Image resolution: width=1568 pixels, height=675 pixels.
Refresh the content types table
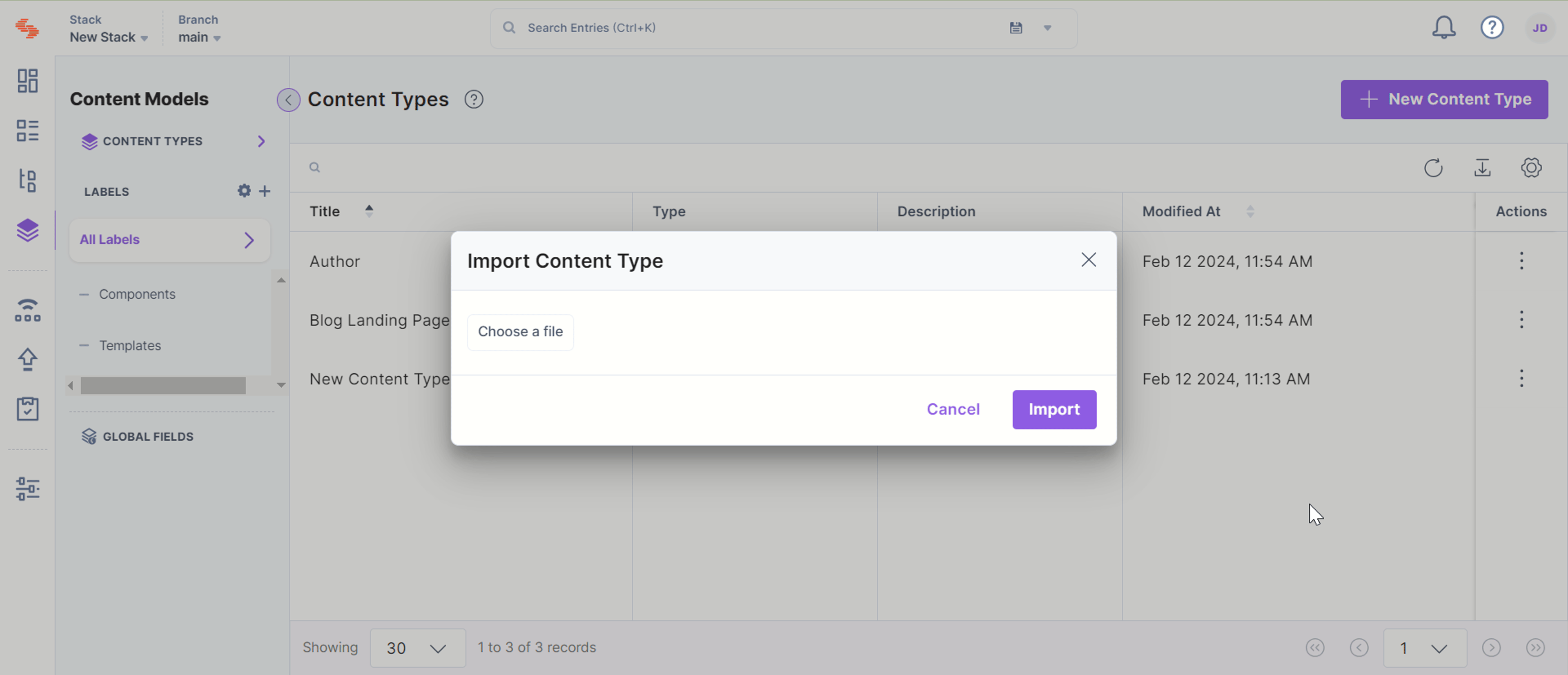tap(1433, 168)
